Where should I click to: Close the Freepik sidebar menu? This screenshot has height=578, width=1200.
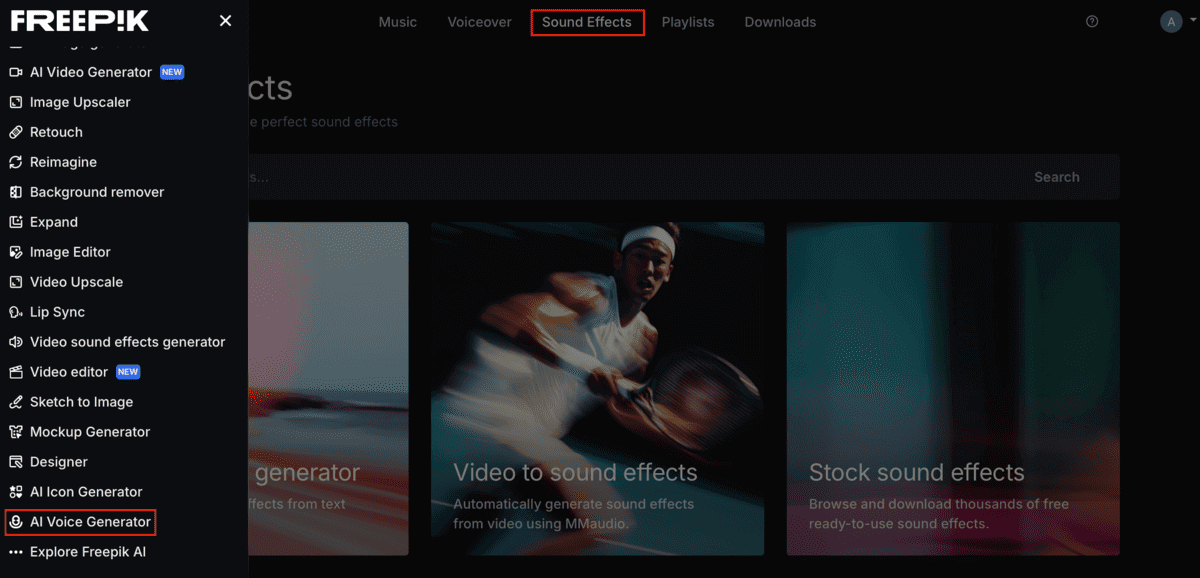click(225, 21)
